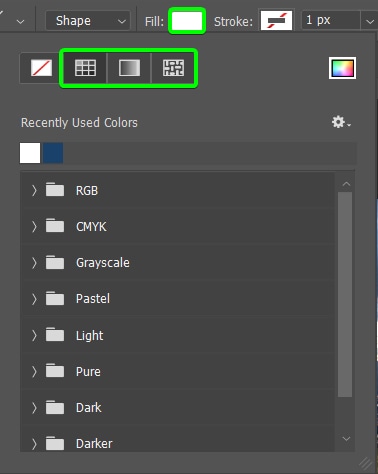The height and width of the screenshot is (474, 378).
Task: Expand the Pastel swatch group
Action: [x=34, y=299]
